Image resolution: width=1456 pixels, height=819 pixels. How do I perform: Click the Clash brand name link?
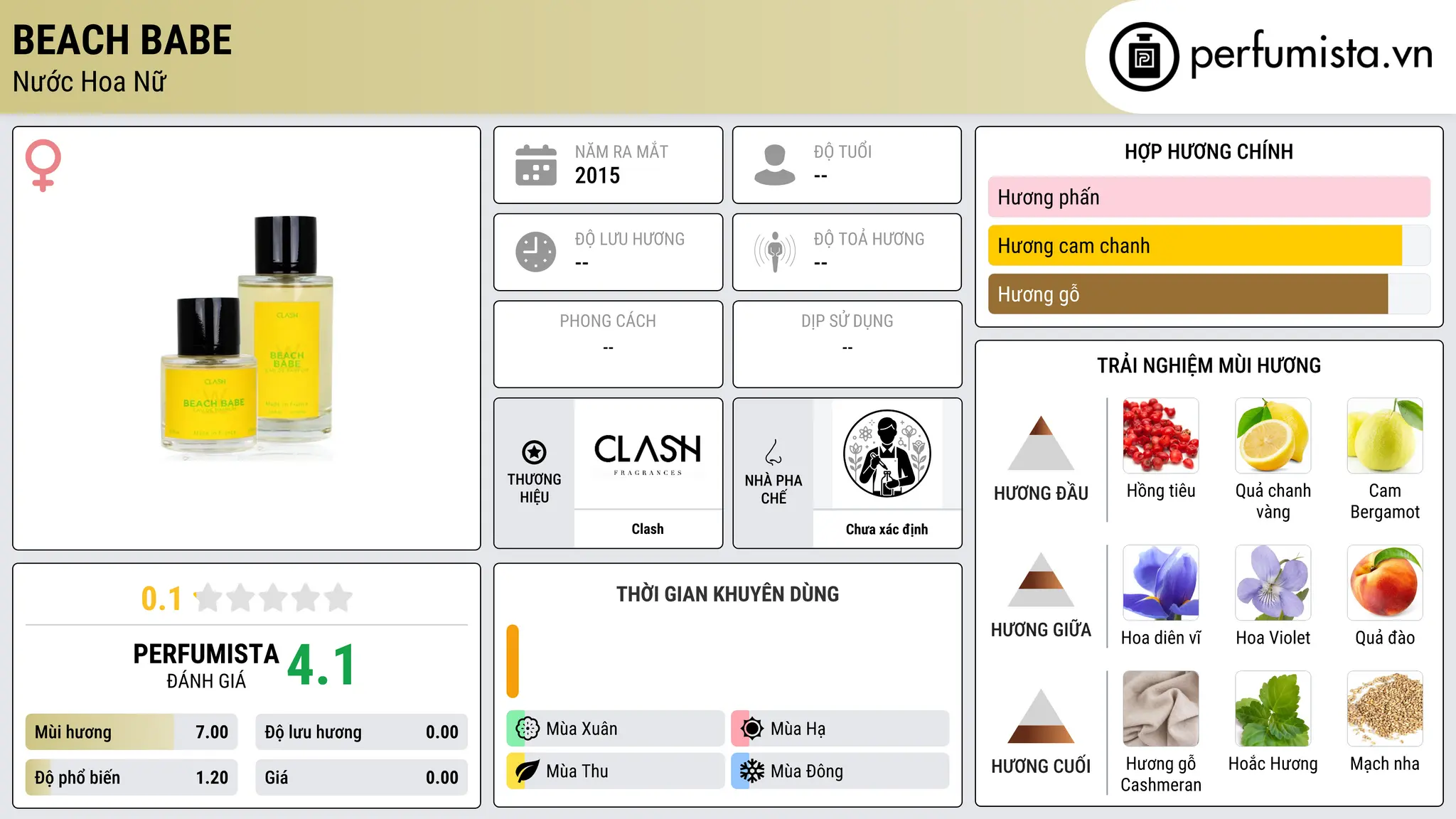648,529
